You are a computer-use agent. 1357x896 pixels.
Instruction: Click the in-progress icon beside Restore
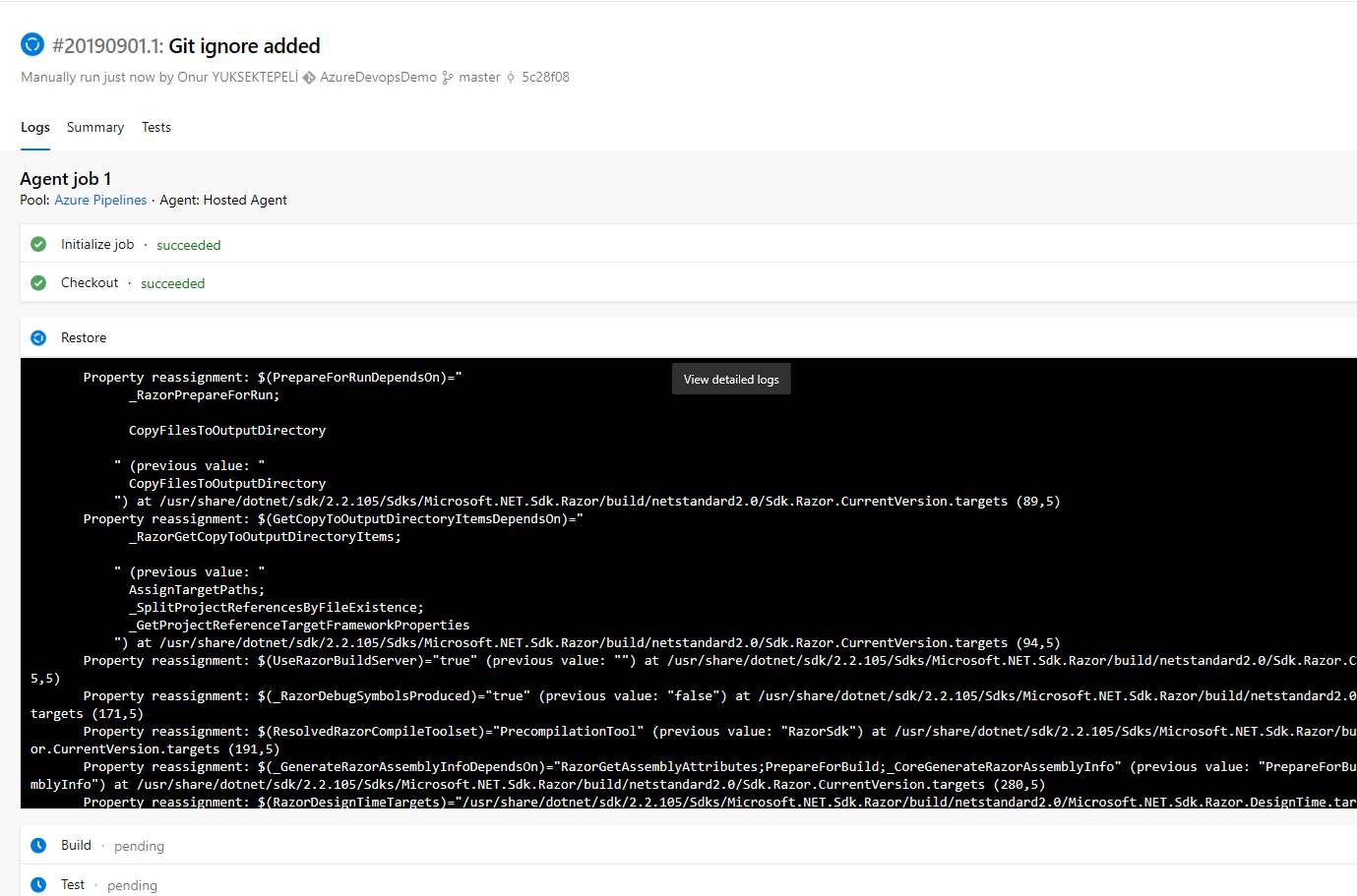[38, 338]
